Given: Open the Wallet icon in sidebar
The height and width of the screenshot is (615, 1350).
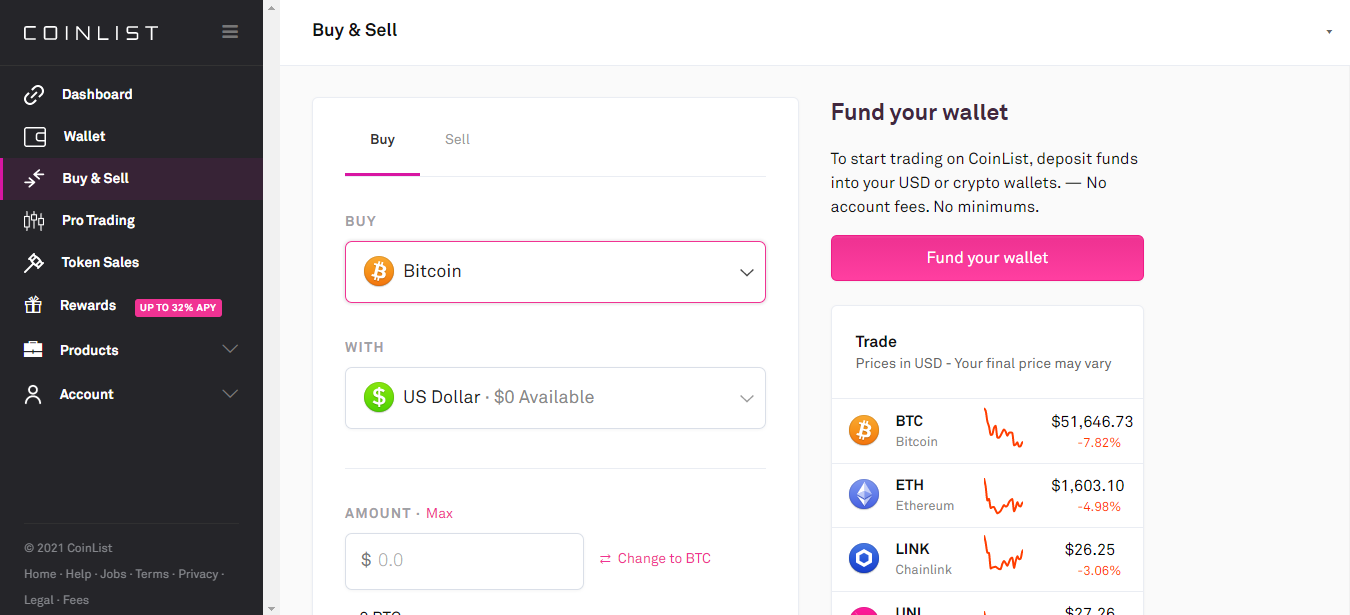Looking at the screenshot, I should click(34, 137).
